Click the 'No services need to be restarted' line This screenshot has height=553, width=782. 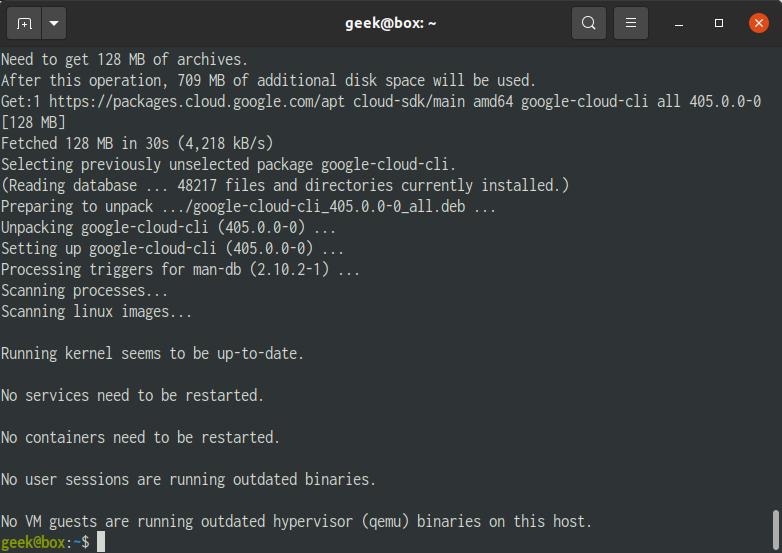(132, 395)
